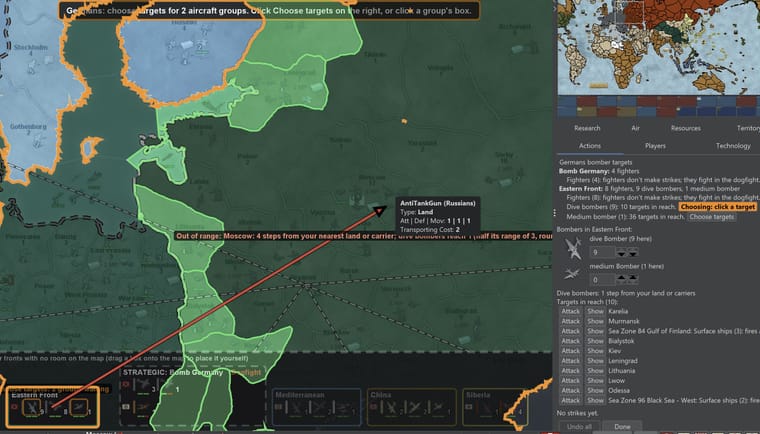Click the world minimap overview

coord(659,47)
